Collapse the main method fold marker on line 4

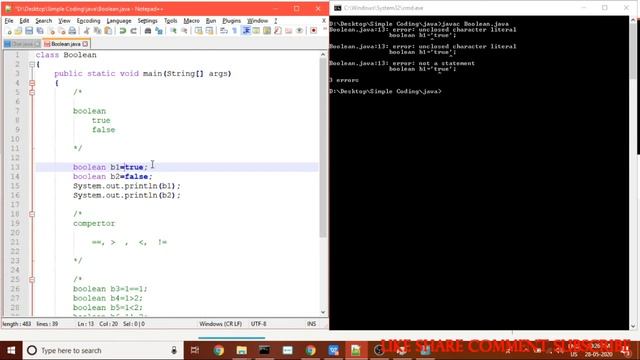(x=32, y=83)
